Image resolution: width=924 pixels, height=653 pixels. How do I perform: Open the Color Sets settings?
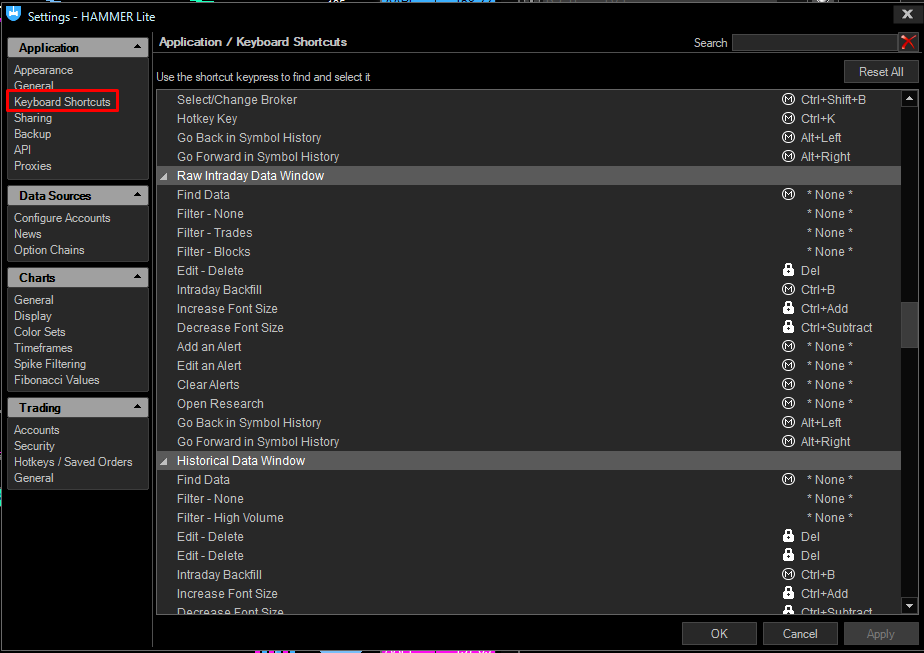click(x=39, y=332)
